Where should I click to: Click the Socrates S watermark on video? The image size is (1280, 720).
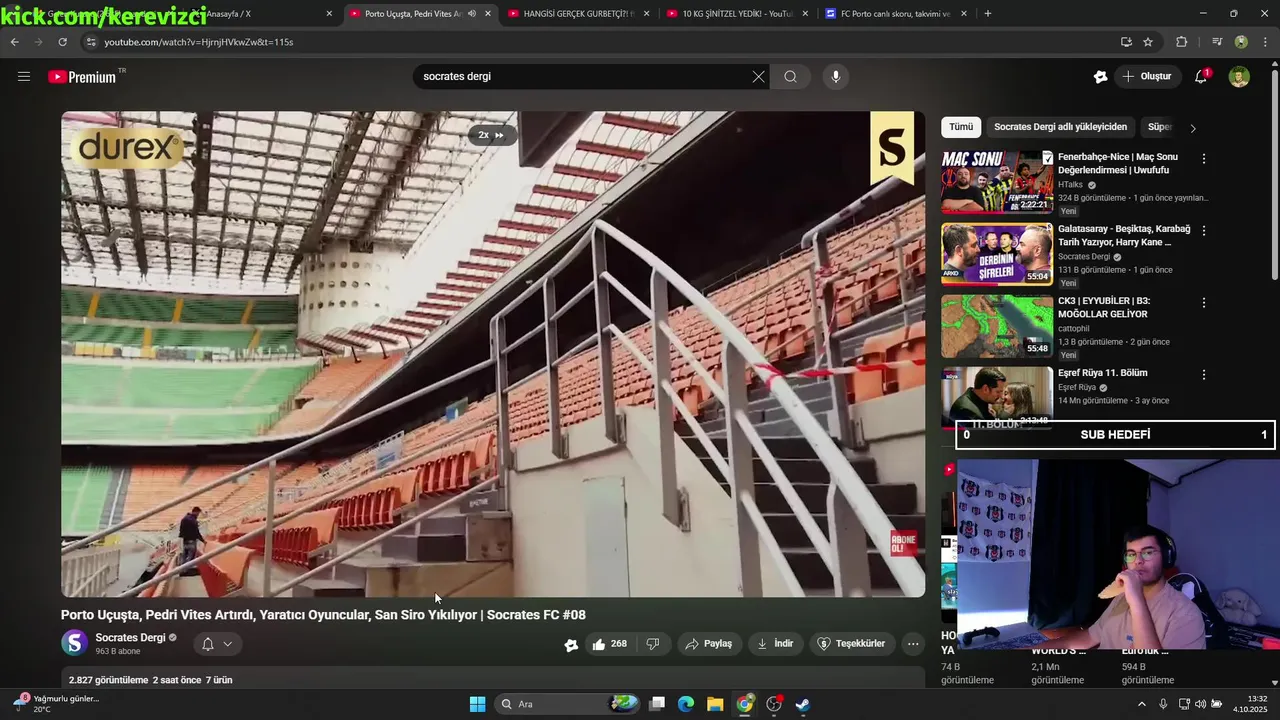892,148
